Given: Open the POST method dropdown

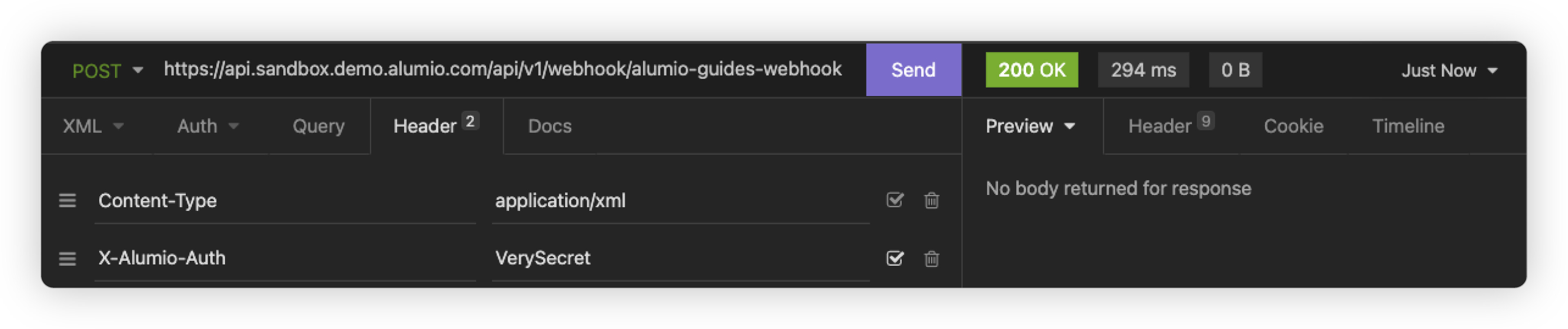Looking at the screenshot, I should [107, 71].
